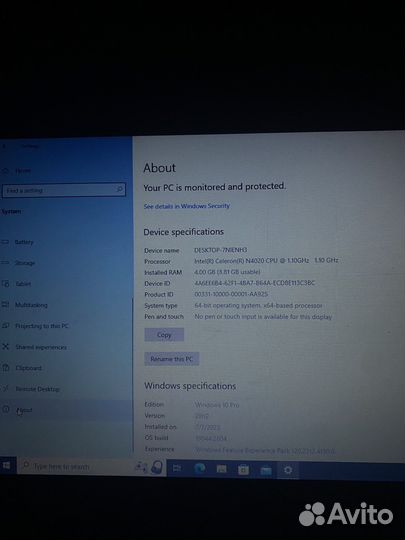Open See details in Windows Security link
This screenshot has width=405, height=540.
point(187,206)
